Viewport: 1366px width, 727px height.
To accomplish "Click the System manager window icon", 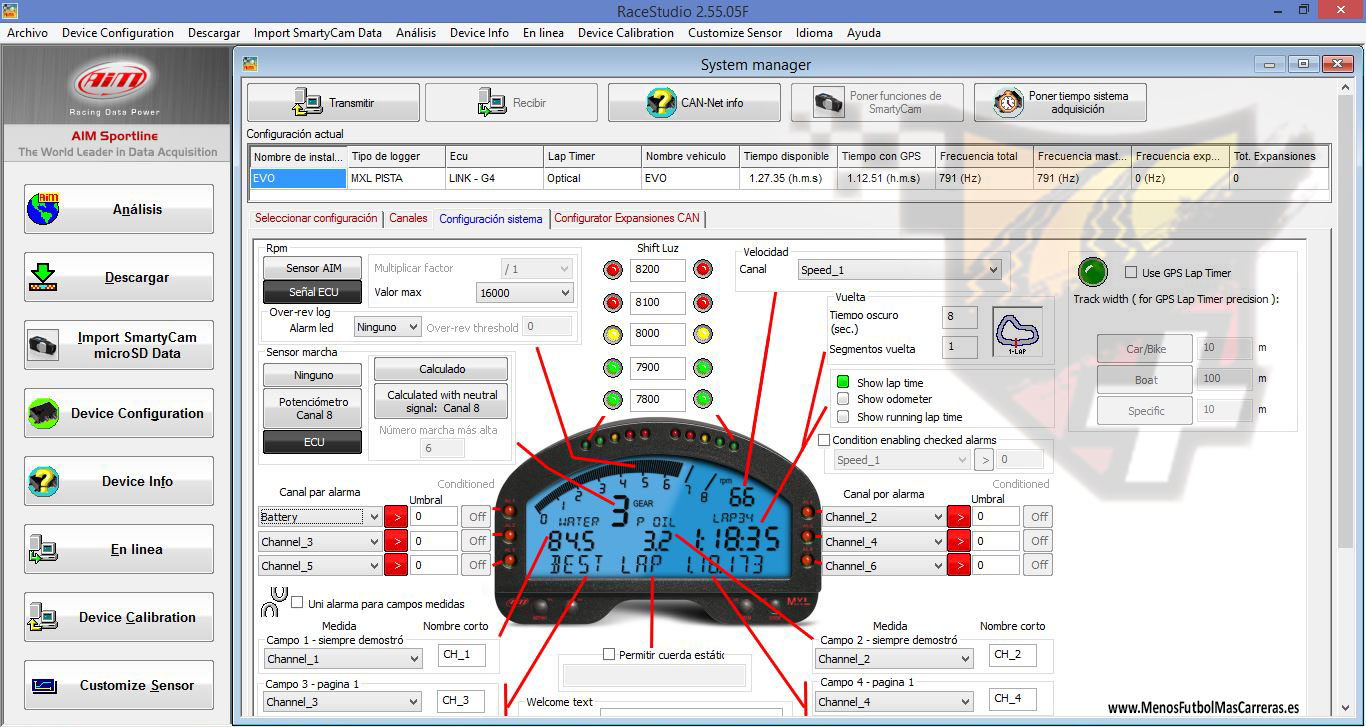I will pyautogui.click(x=250, y=64).
